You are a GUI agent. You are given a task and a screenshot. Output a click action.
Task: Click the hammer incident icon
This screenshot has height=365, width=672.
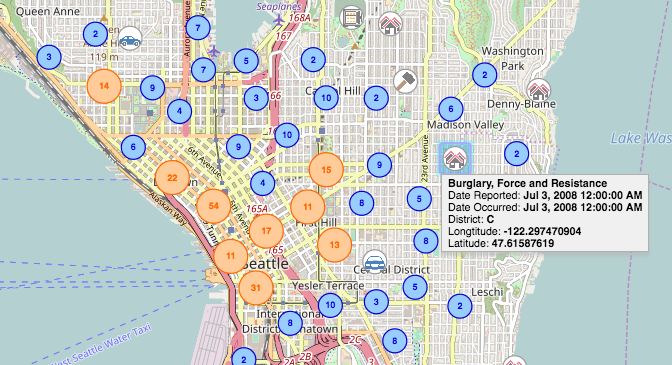tap(405, 81)
